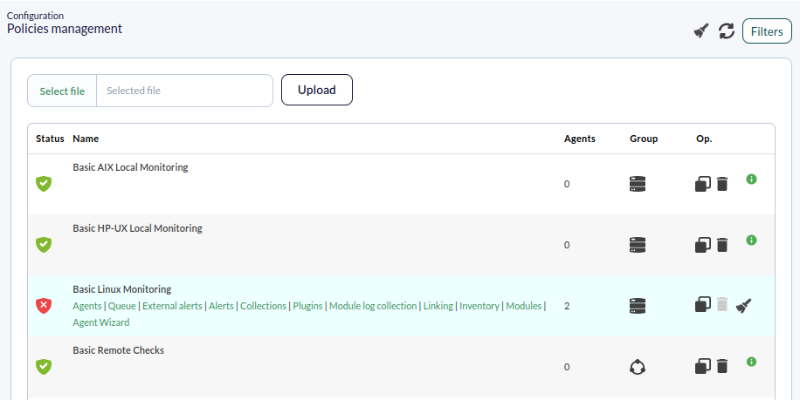The height and width of the screenshot is (400, 800).
Task: Click circular group icon for Basic Remote Checks
Action: point(637,367)
